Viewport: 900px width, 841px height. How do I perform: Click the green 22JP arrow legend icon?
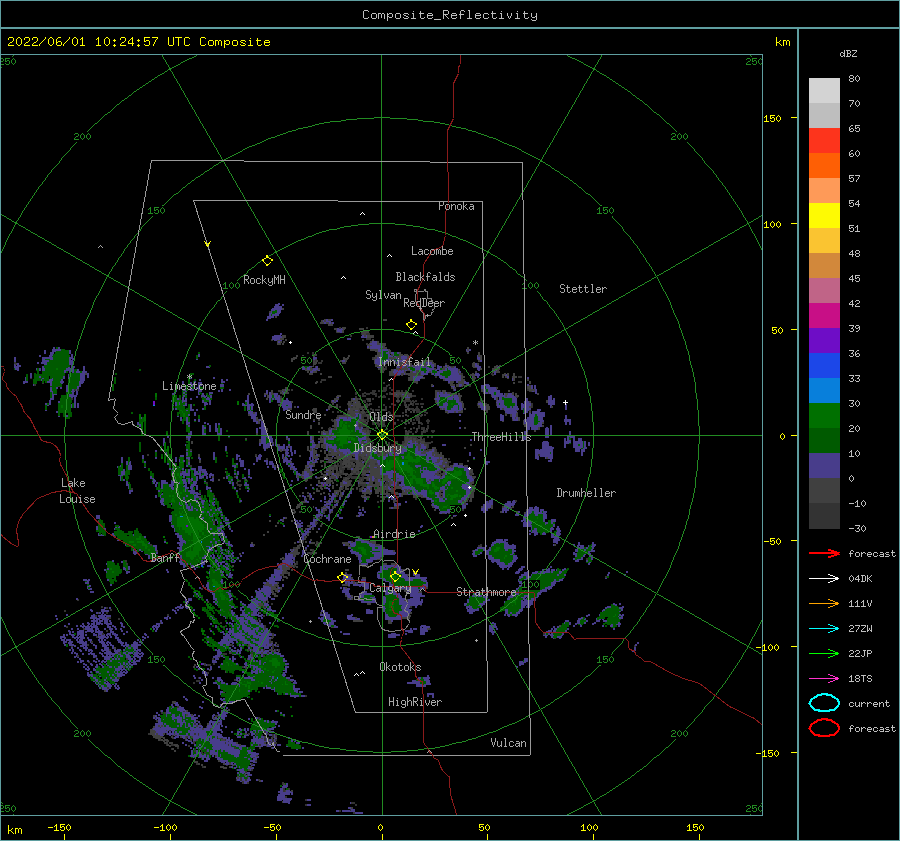point(824,653)
